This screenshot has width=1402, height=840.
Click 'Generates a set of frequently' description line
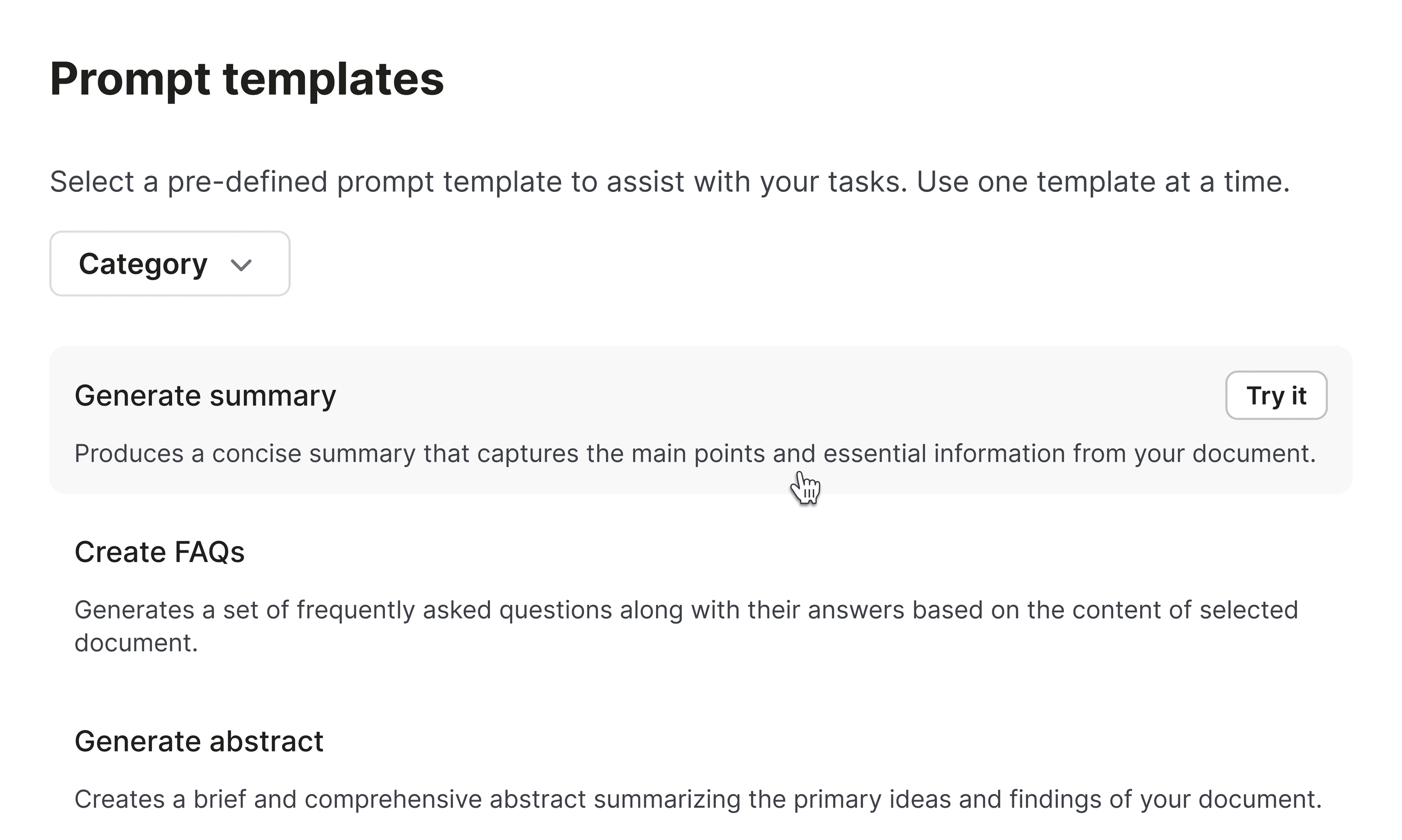click(686, 610)
